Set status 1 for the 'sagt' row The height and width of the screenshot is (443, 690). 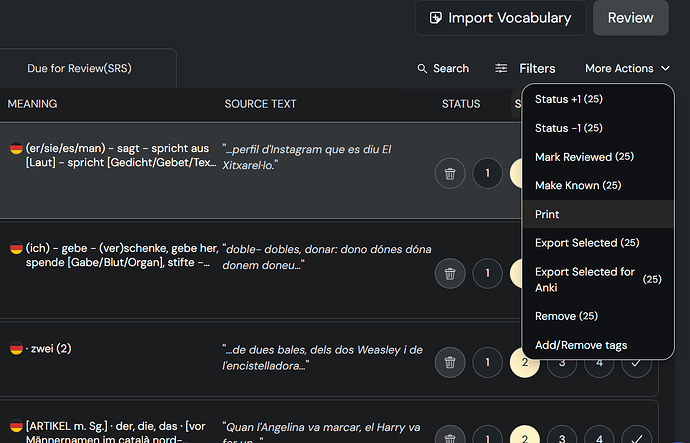(x=488, y=173)
